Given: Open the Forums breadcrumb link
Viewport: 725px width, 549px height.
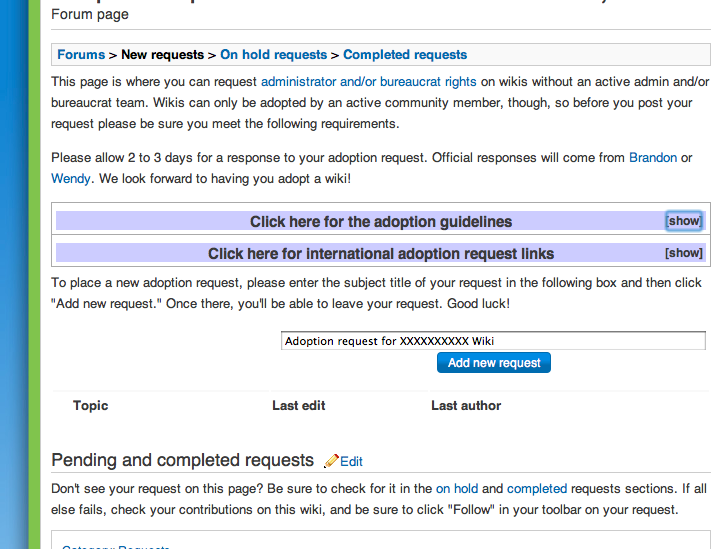Looking at the screenshot, I should pyautogui.click(x=81, y=55).
